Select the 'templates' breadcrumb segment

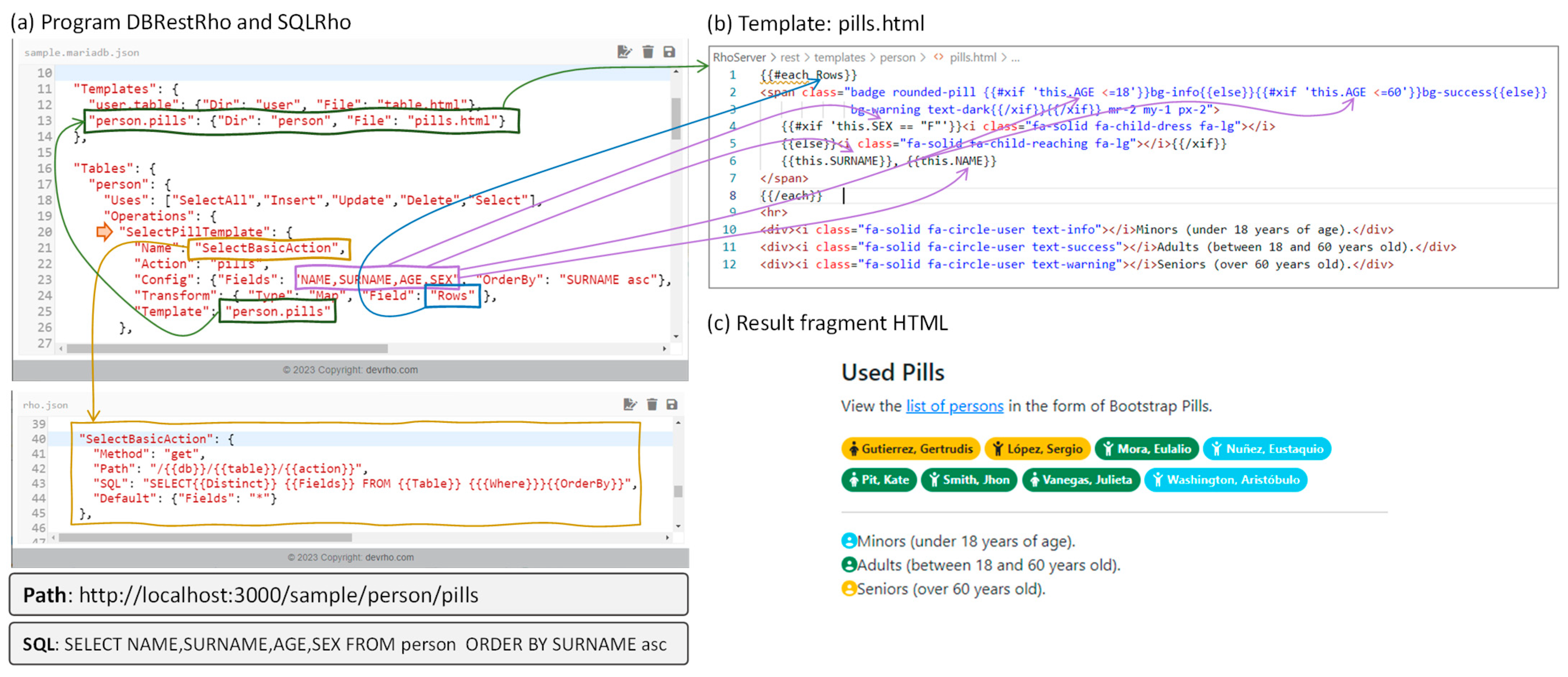pos(839,57)
